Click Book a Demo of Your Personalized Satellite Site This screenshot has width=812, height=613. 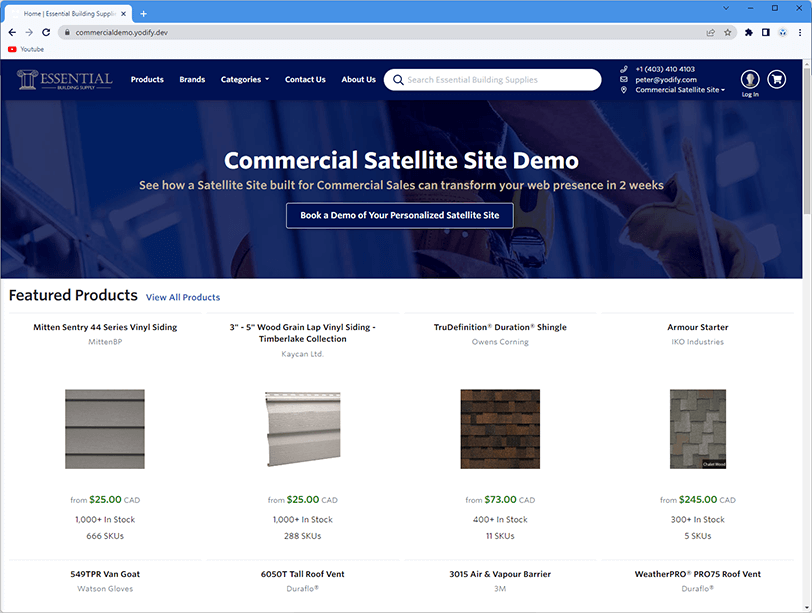(x=400, y=215)
